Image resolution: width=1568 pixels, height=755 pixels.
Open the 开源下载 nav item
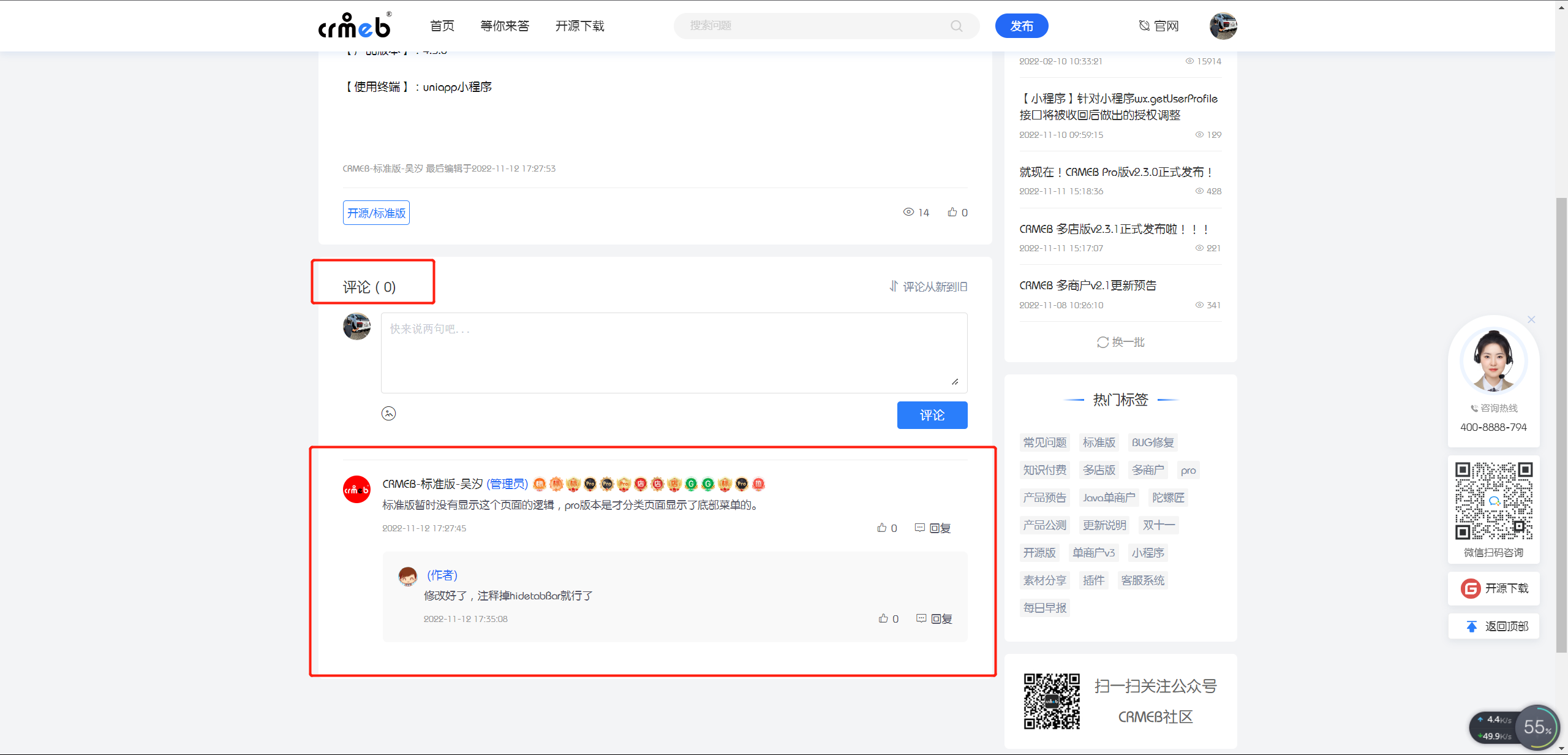tap(579, 26)
